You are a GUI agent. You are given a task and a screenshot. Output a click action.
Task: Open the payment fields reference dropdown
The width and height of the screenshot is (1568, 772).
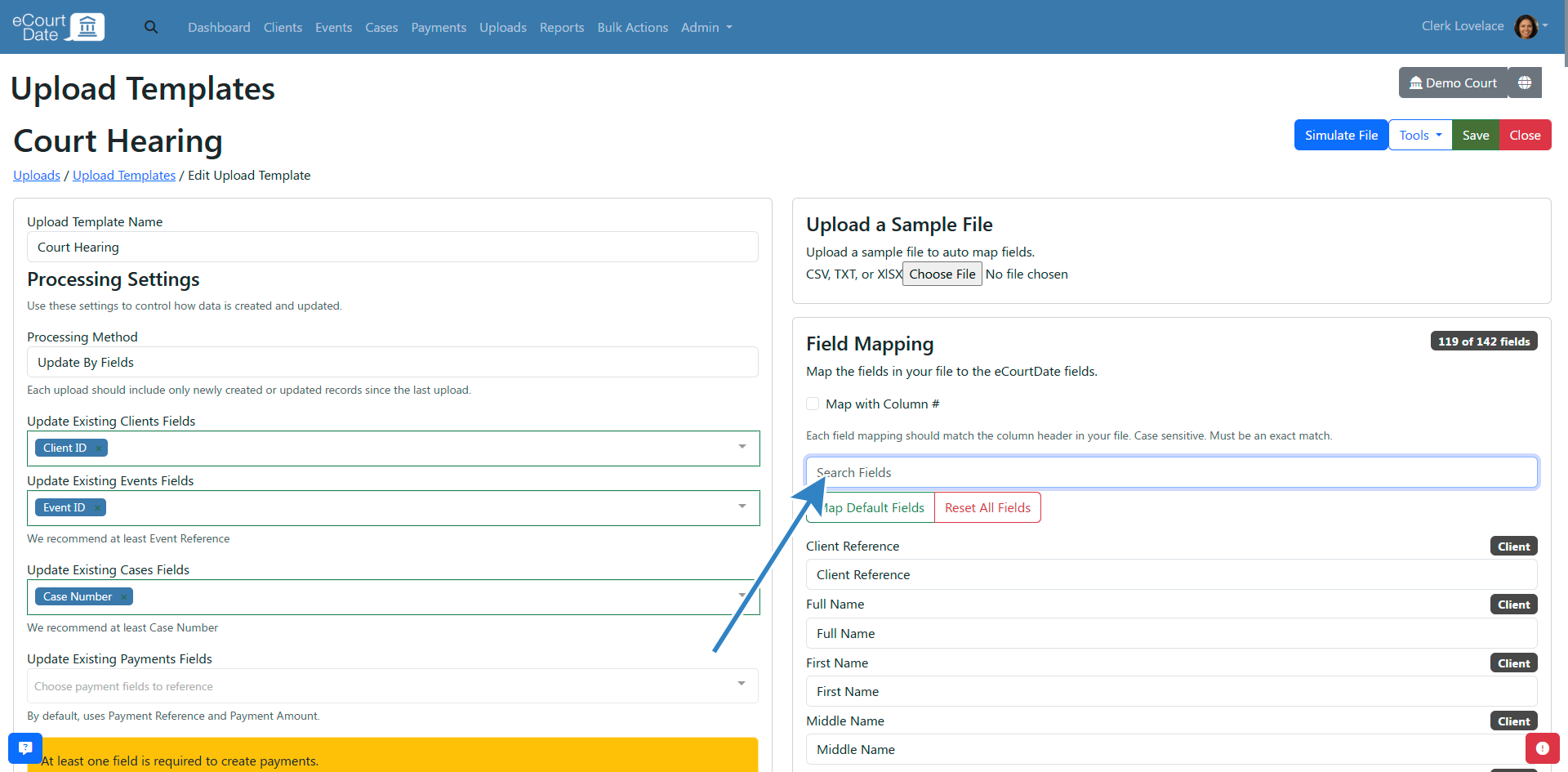click(393, 686)
